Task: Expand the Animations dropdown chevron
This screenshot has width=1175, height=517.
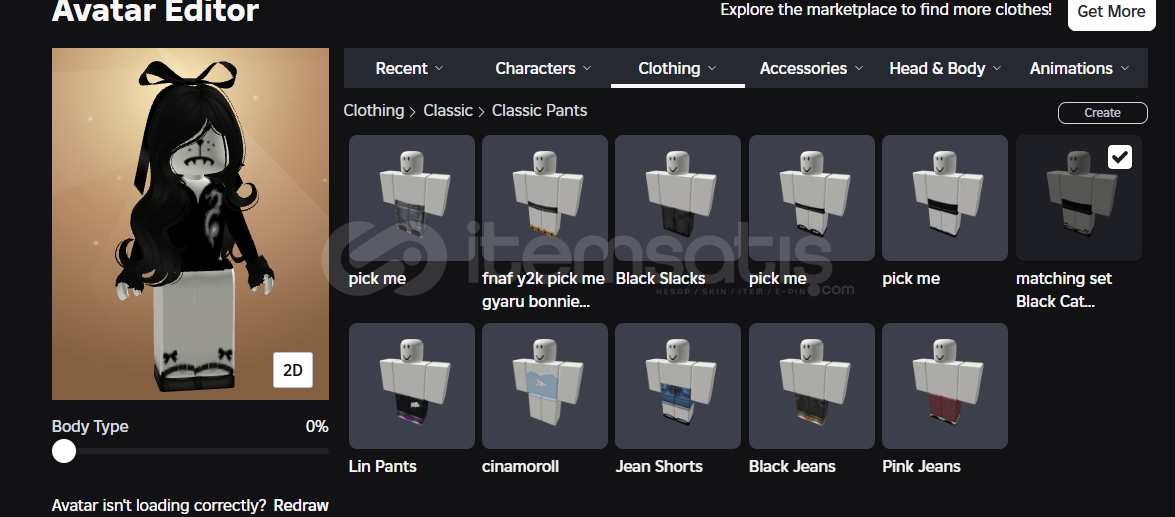Action: (1125, 68)
